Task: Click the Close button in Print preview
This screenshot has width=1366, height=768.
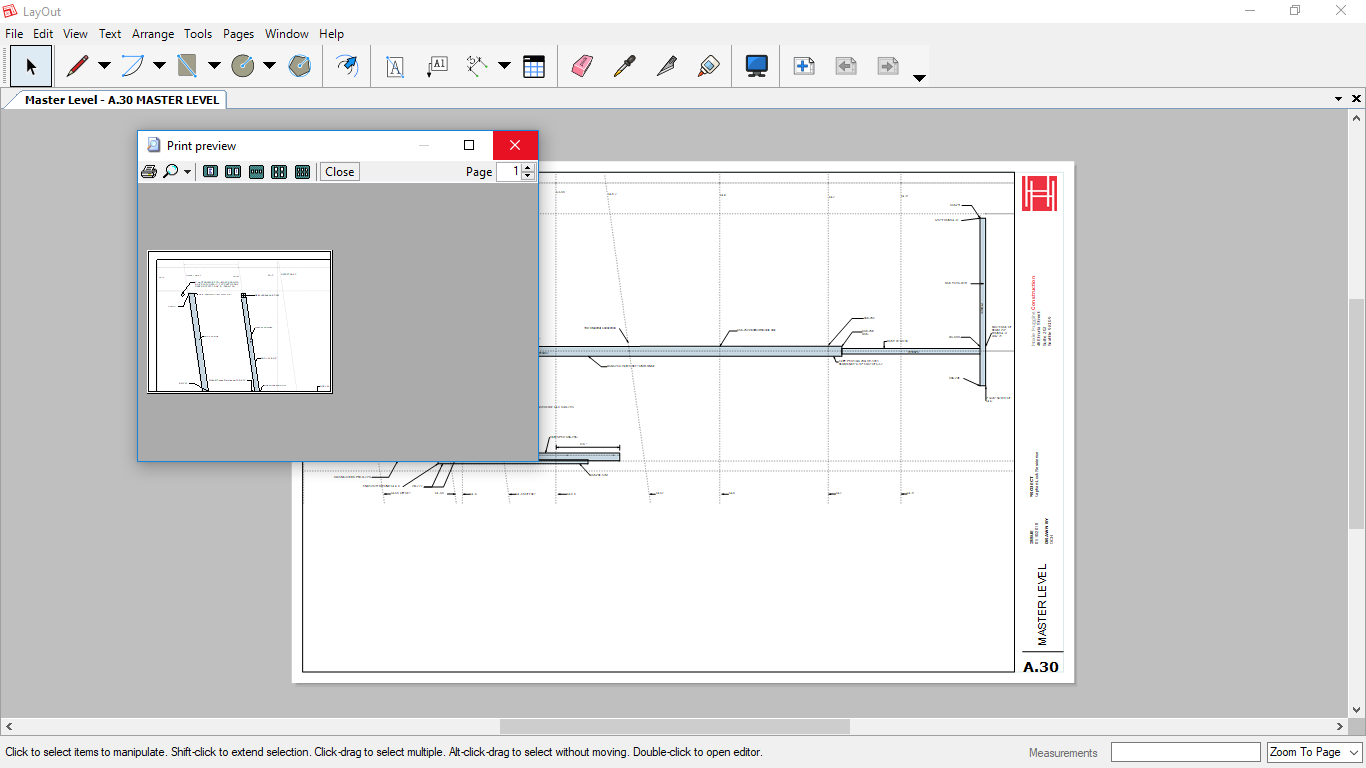Action: pos(339,172)
